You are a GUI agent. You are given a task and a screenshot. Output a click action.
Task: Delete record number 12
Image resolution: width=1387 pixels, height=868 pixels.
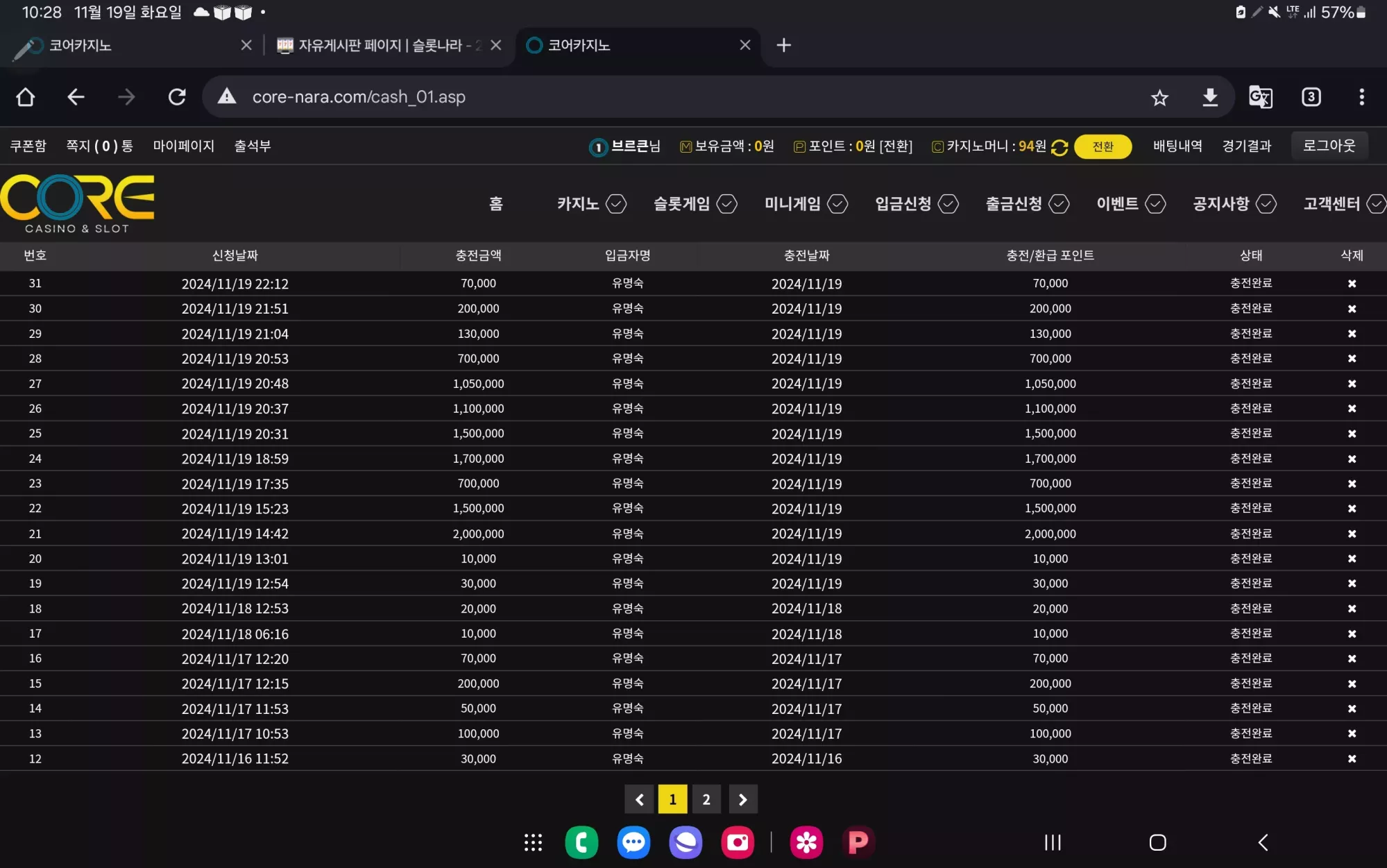coord(1352,759)
